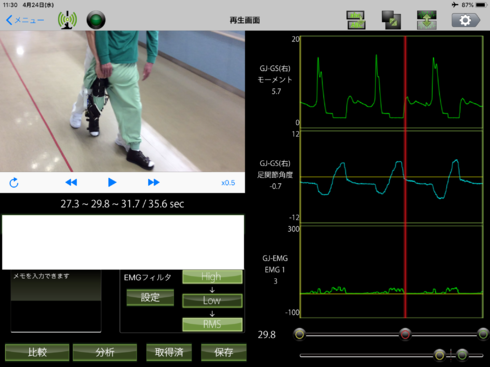Viewport: 490px width, 367px height.
Task: Click the walking video preview
Action: tap(122, 101)
